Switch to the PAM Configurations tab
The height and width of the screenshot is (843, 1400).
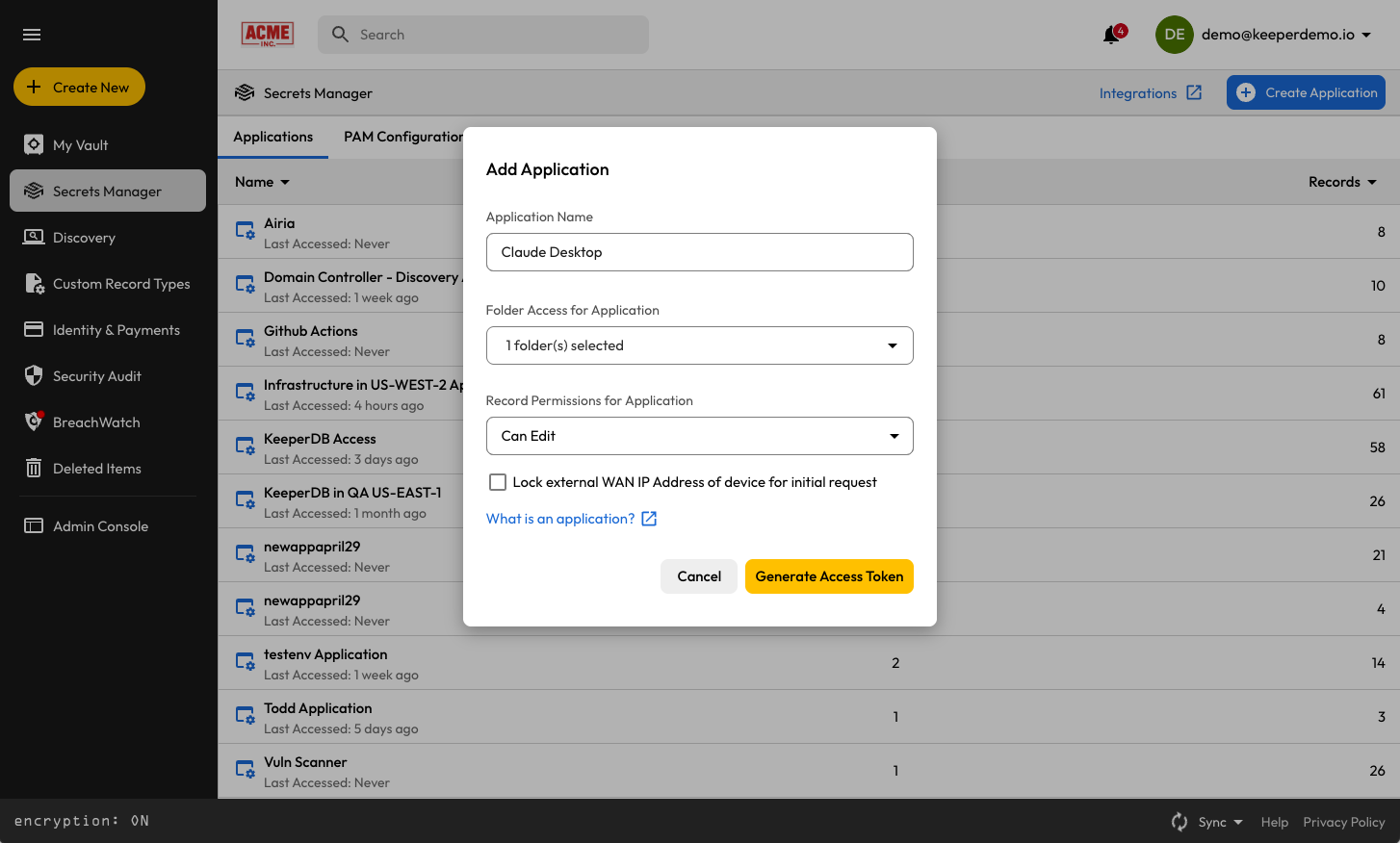[402, 137]
